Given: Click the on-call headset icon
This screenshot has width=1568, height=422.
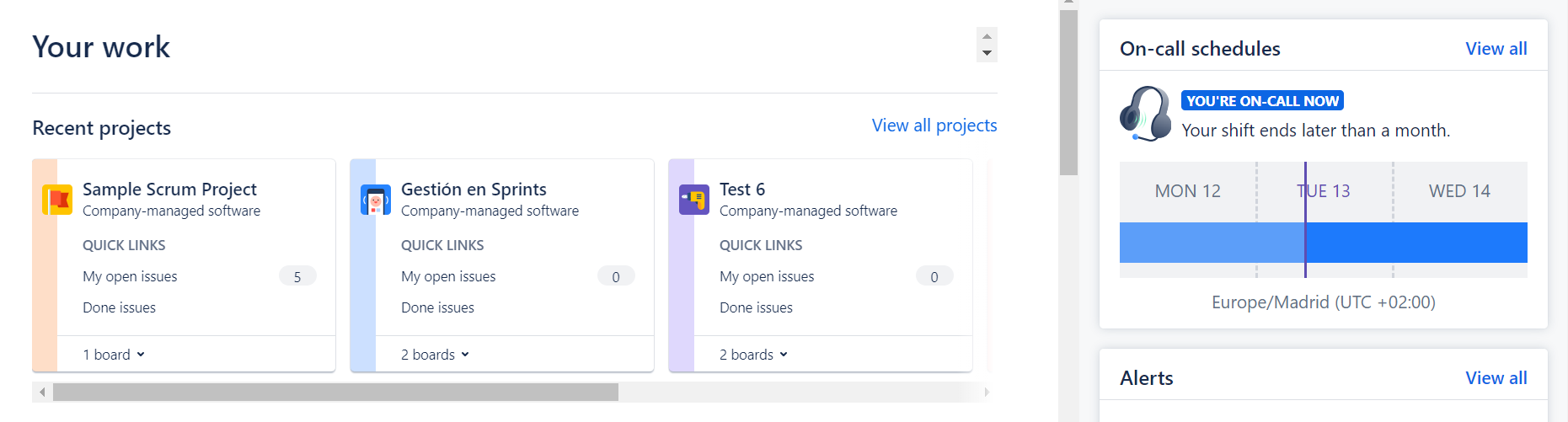Looking at the screenshot, I should [1145, 114].
